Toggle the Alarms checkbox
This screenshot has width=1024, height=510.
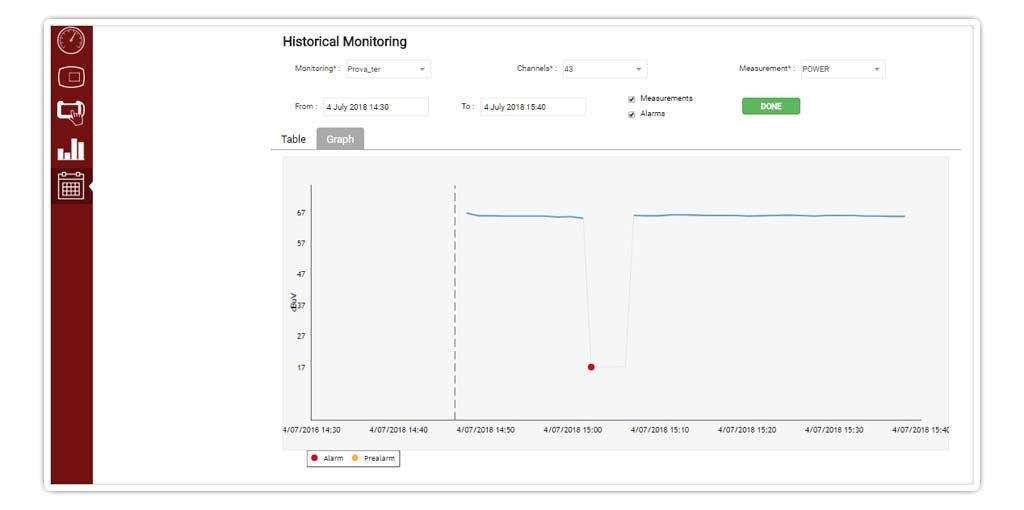pos(632,115)
